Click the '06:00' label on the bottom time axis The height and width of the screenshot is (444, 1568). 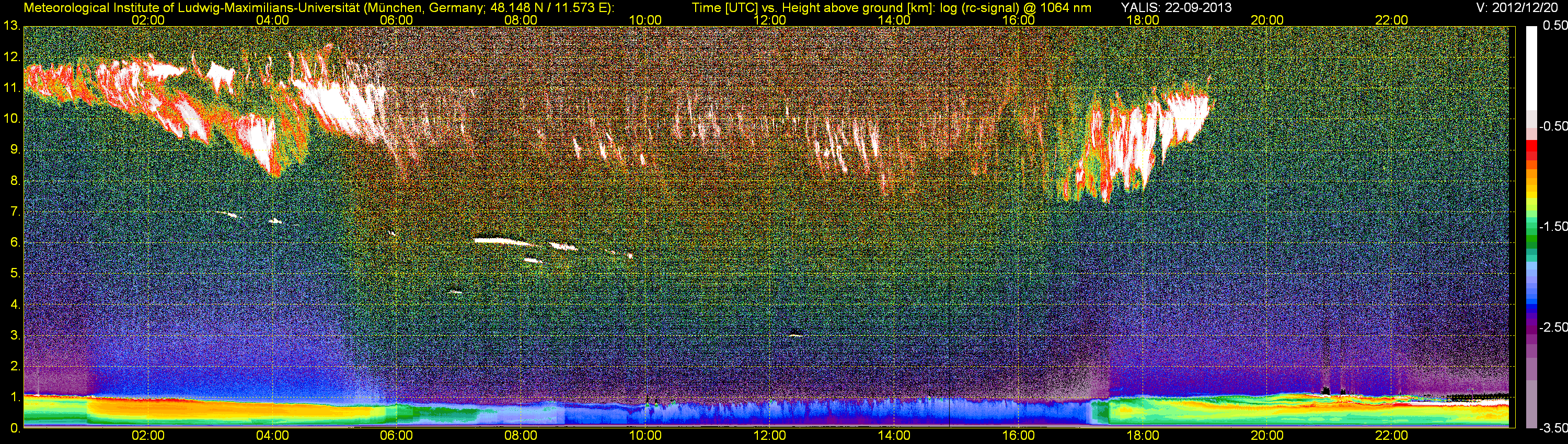pyautogui.click(x=396, y=436)
